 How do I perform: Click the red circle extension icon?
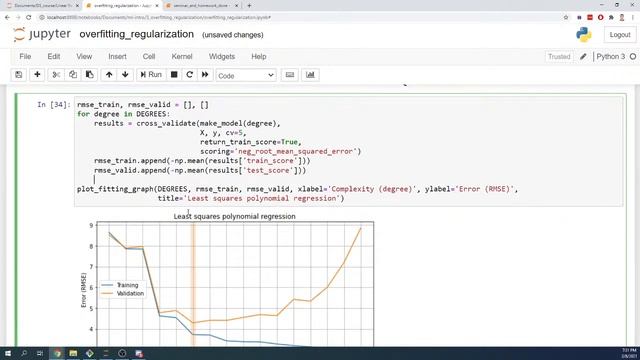click(600, 18)
